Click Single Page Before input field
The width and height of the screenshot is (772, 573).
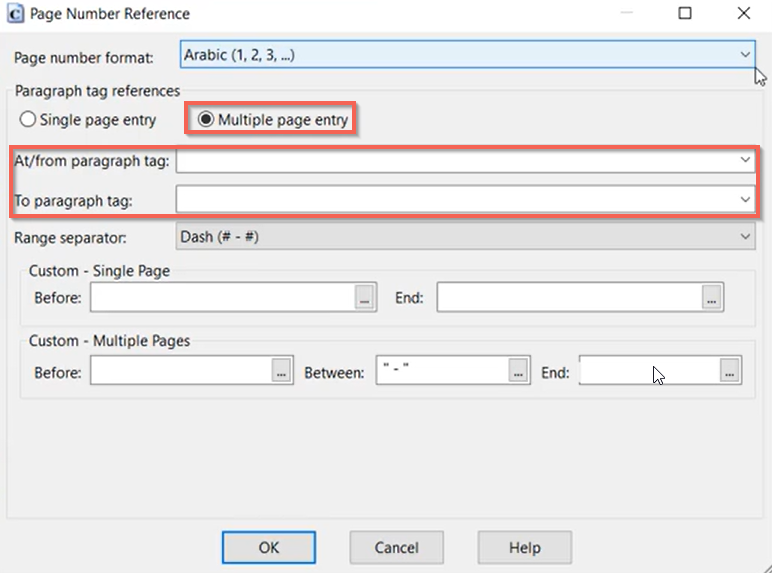click(223, 297)
